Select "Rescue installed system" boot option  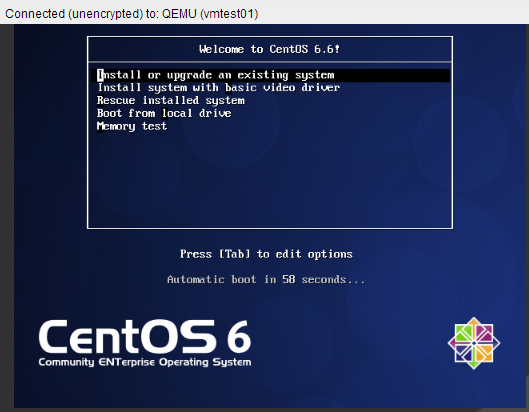(x=171, y=101)
